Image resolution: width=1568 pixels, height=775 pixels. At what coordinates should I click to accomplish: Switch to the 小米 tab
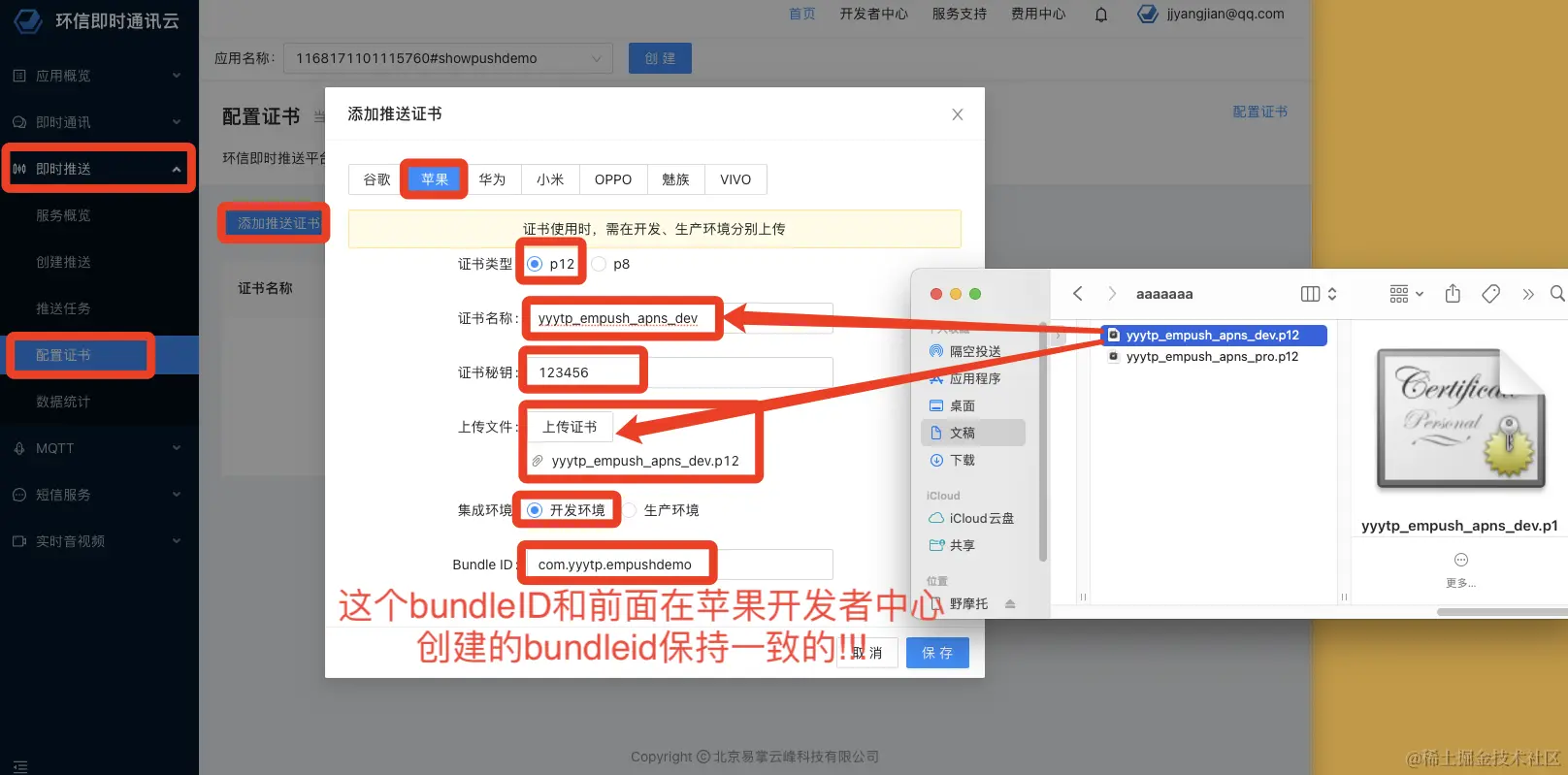click(x=550, y=179)
